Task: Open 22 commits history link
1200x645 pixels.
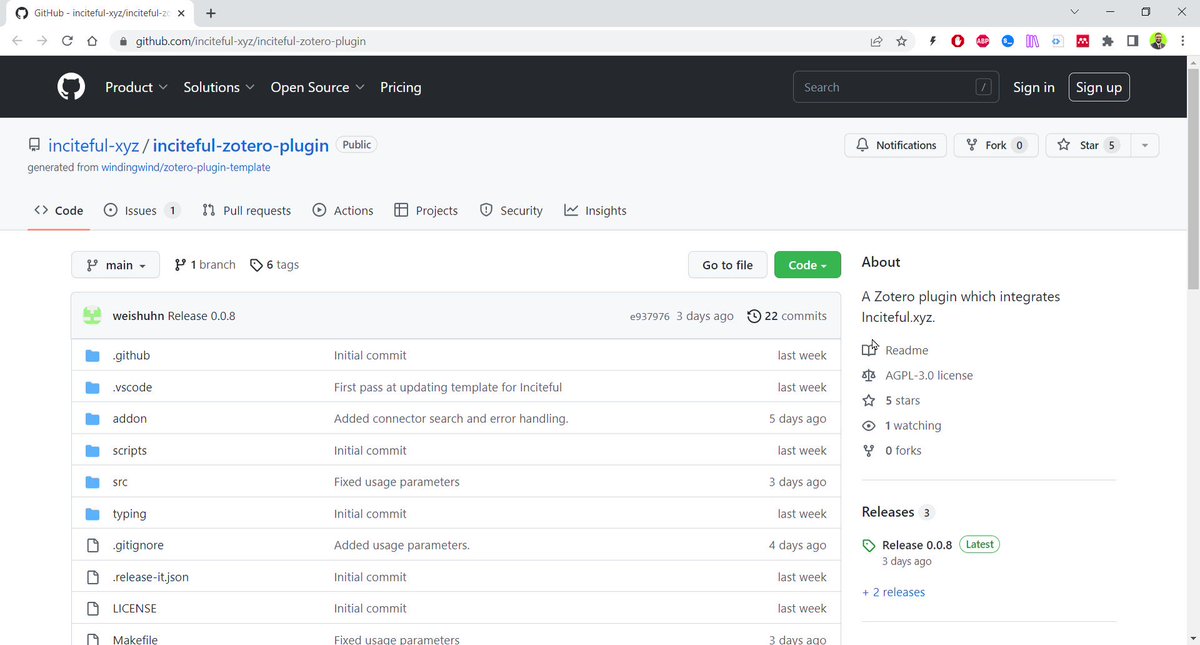Action: [787, 315]
